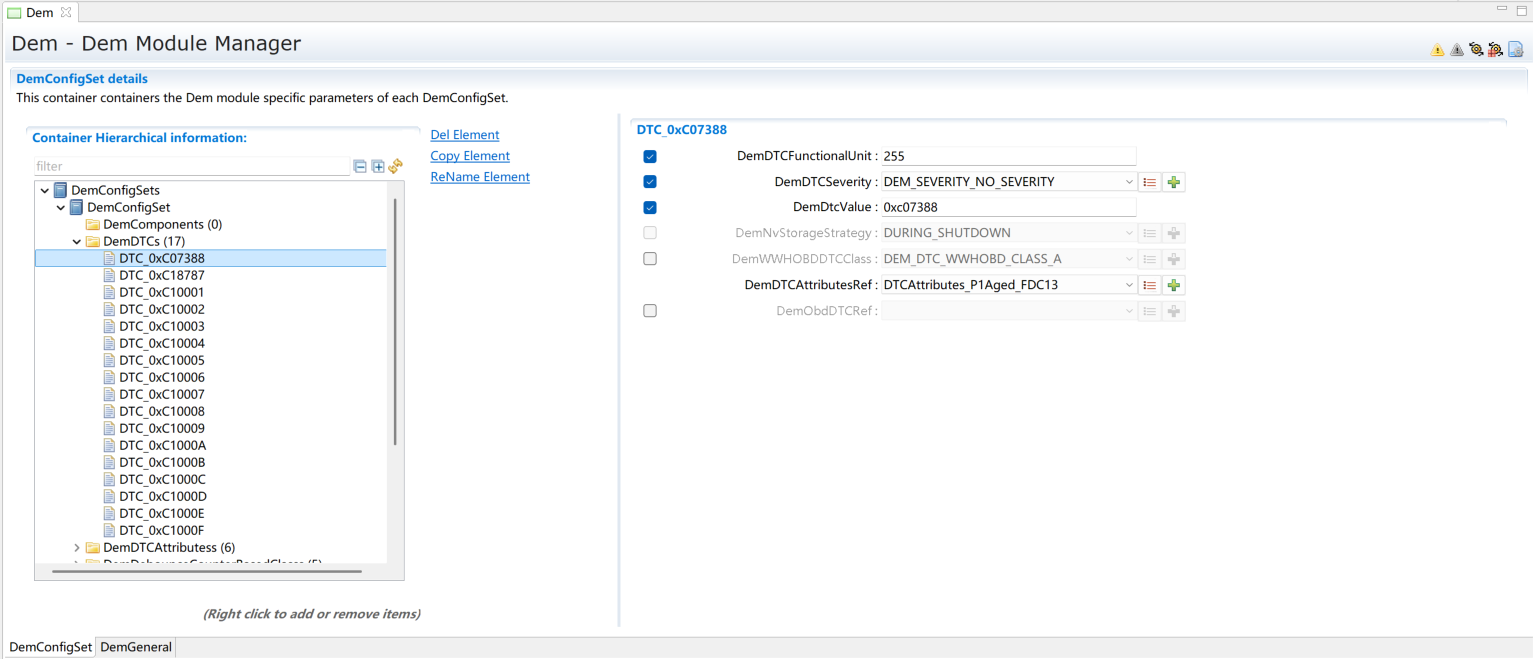Enable the DemObdDTCRef checkbox
1533x659 pixels.
[650, 311]
